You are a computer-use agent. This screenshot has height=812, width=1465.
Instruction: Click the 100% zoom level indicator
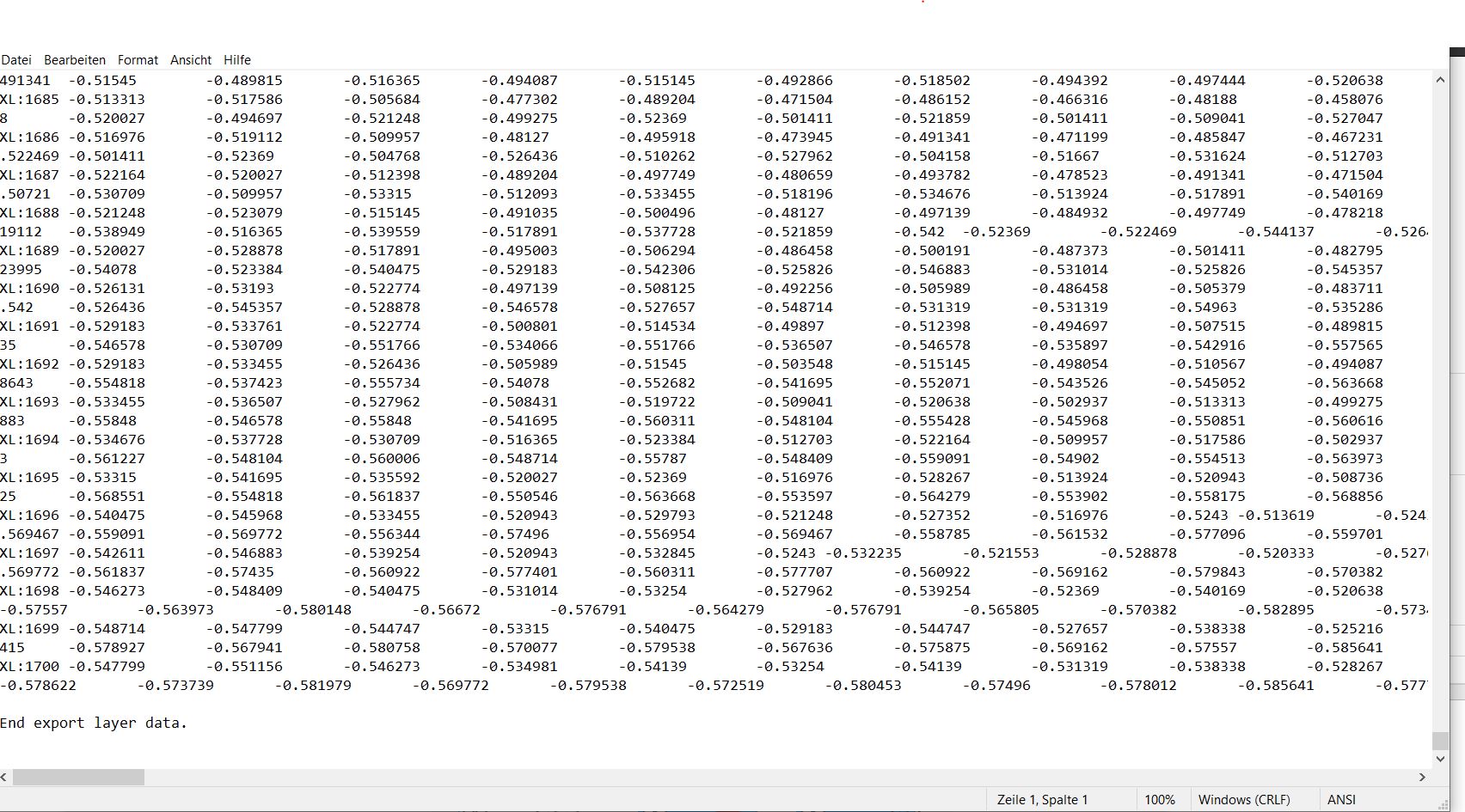tap(1159, 800)
